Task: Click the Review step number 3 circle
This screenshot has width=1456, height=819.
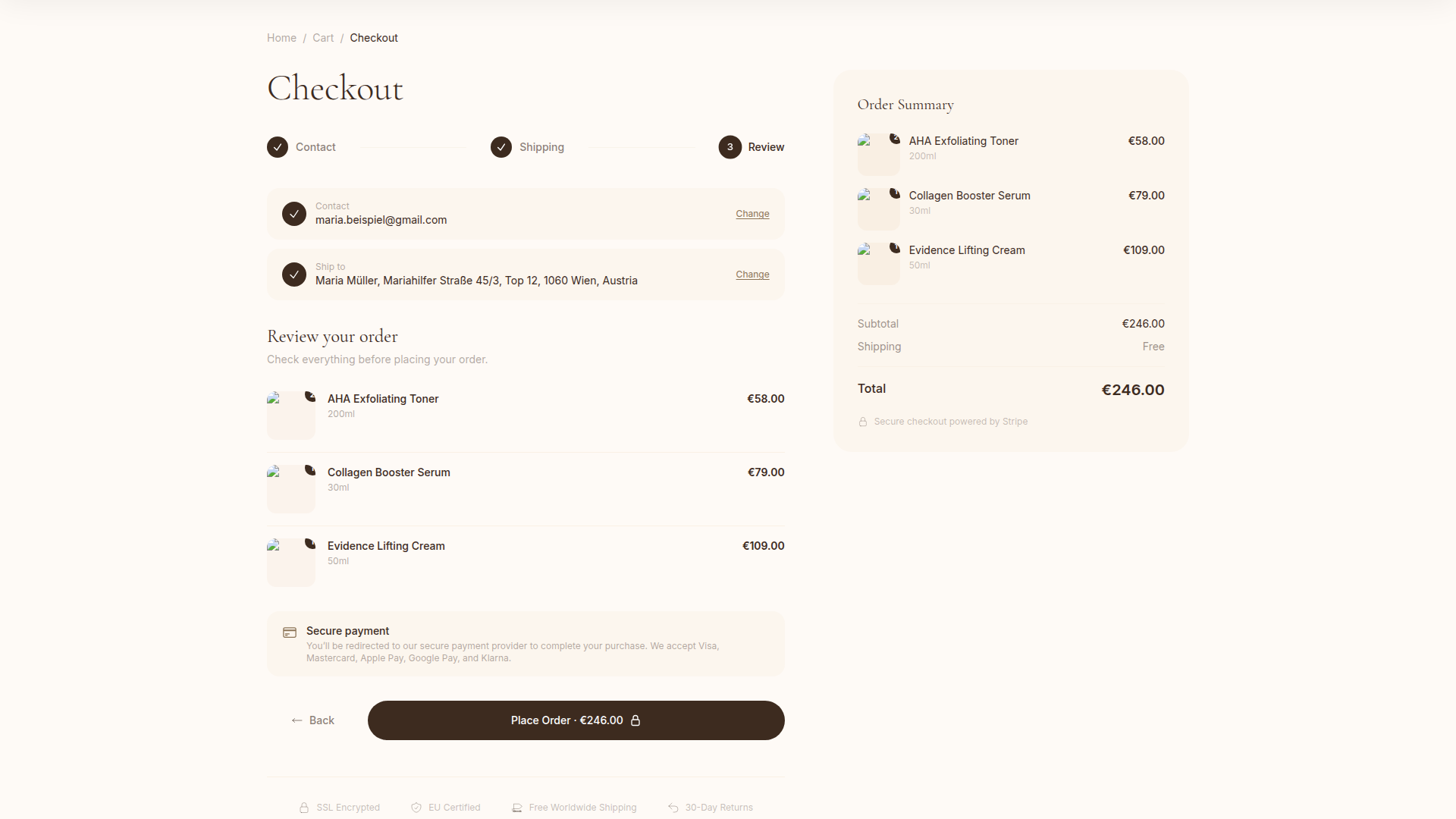Action: click(x=730, y=147)
